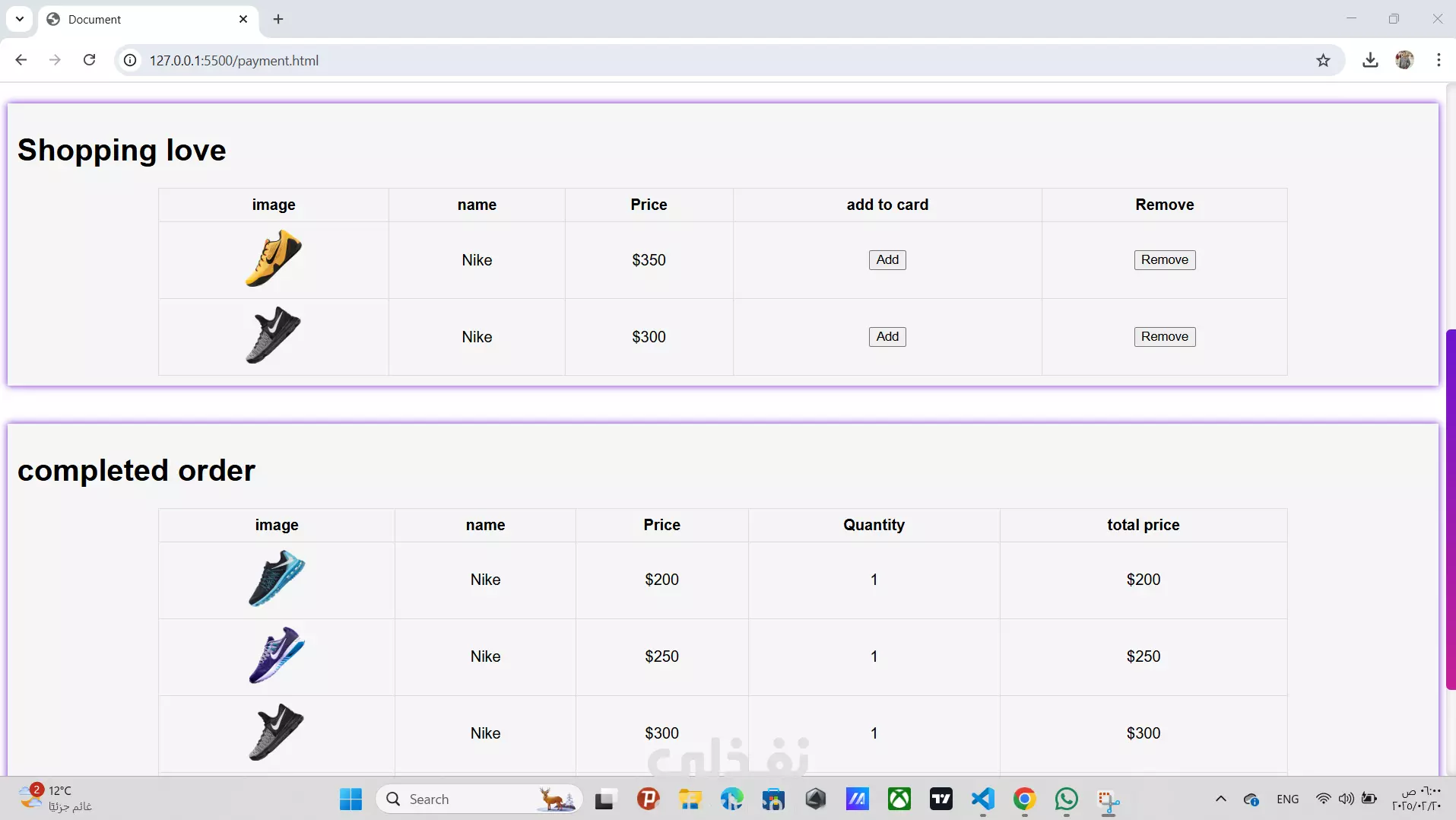The height and width of the screenshot is (820, 1456).
Task: Select the Document tab
Action: [x=148, y=19]
